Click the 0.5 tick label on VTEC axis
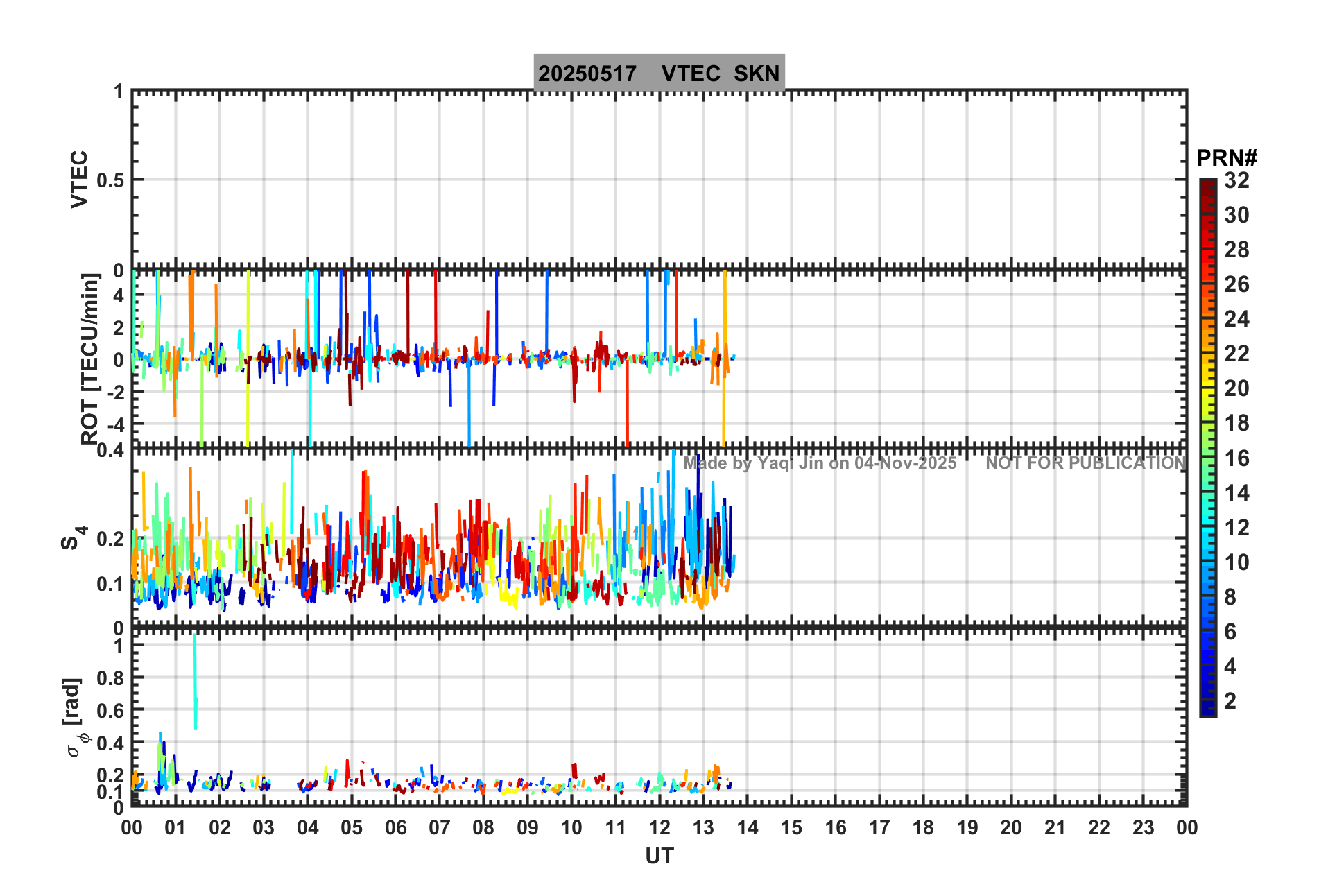The height and width of the screenshot is (896, 1319). tap(110, 180)
